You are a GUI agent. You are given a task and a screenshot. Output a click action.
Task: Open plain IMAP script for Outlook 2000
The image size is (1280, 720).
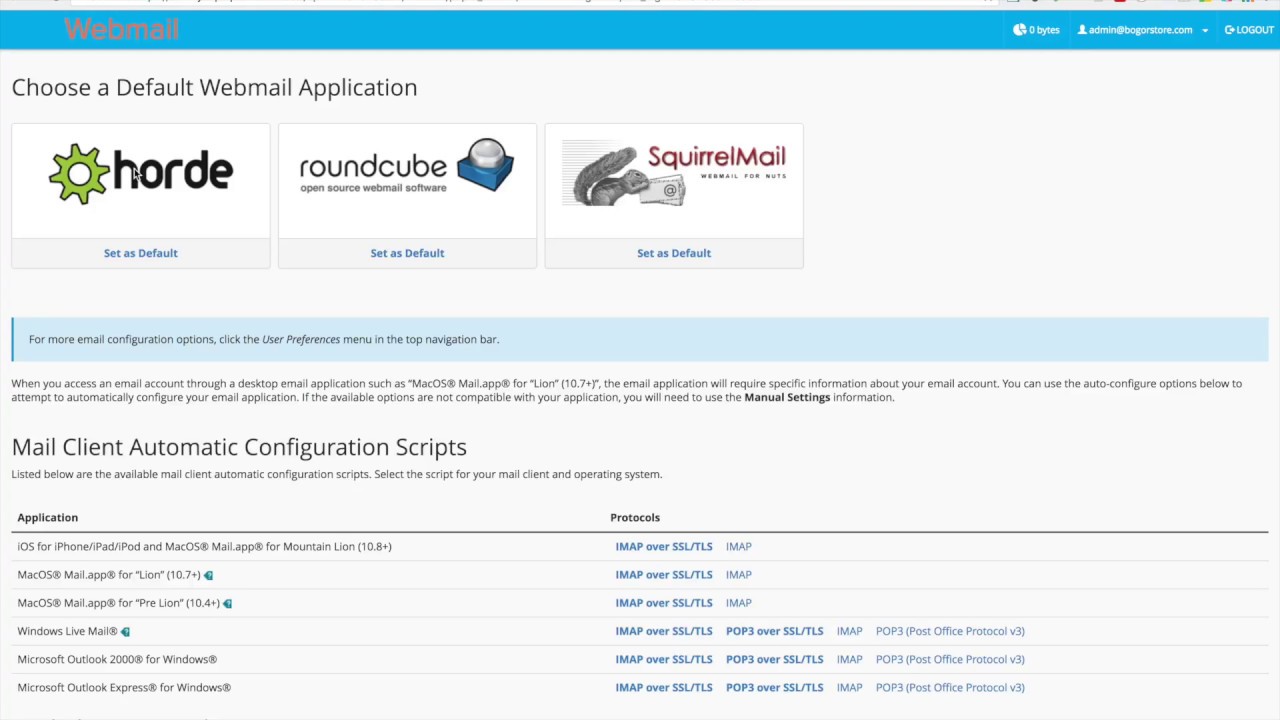pos(850,659)
